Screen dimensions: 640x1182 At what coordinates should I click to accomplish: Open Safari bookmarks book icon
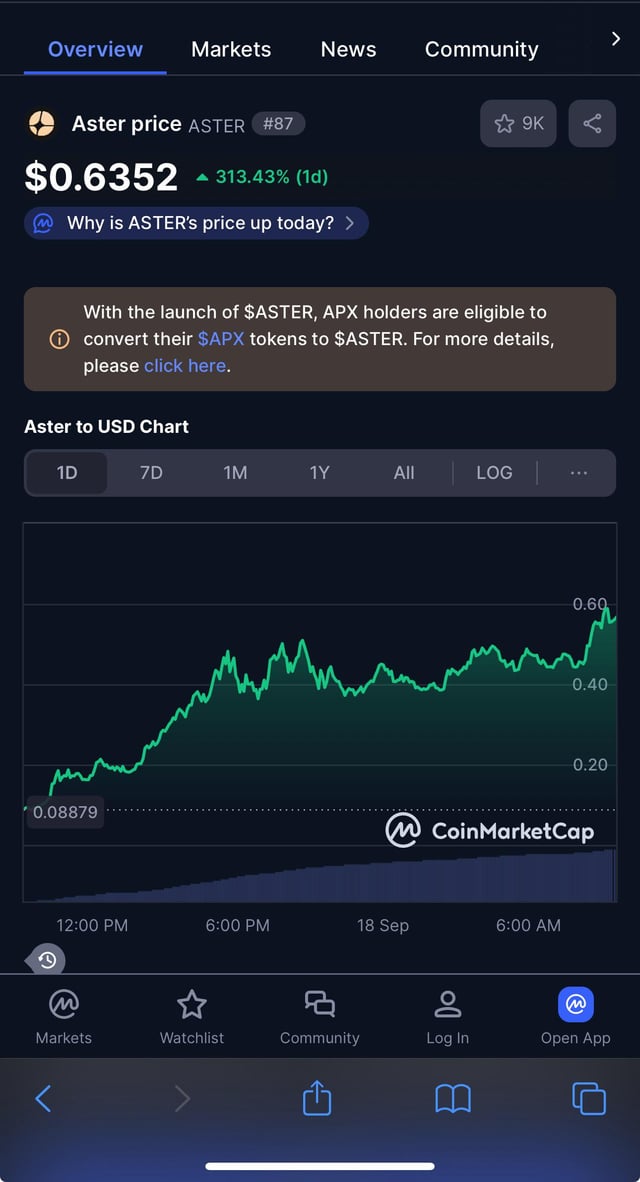[x=453, y=1098]
